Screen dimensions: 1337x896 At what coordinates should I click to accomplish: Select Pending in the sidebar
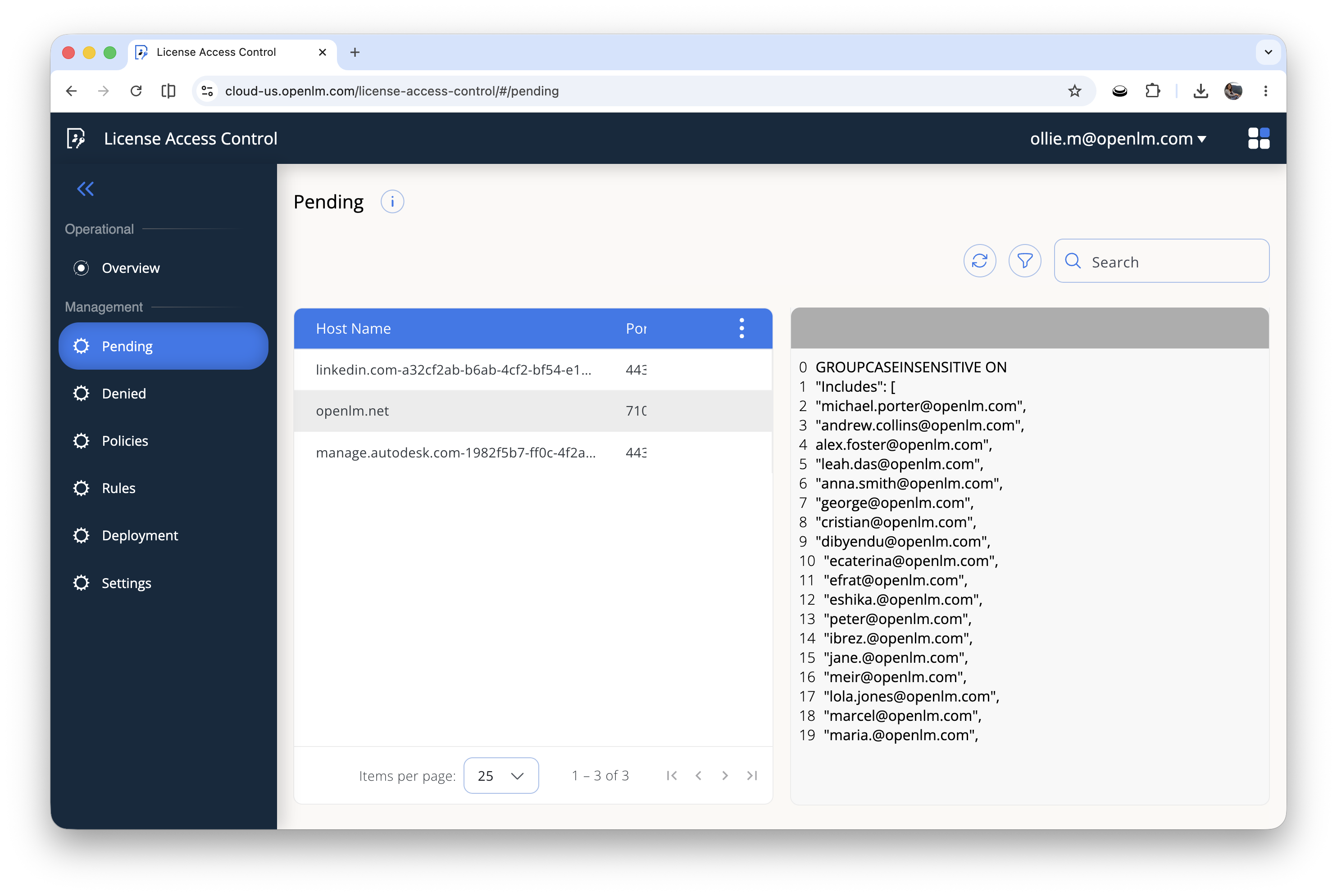(163, 346)
